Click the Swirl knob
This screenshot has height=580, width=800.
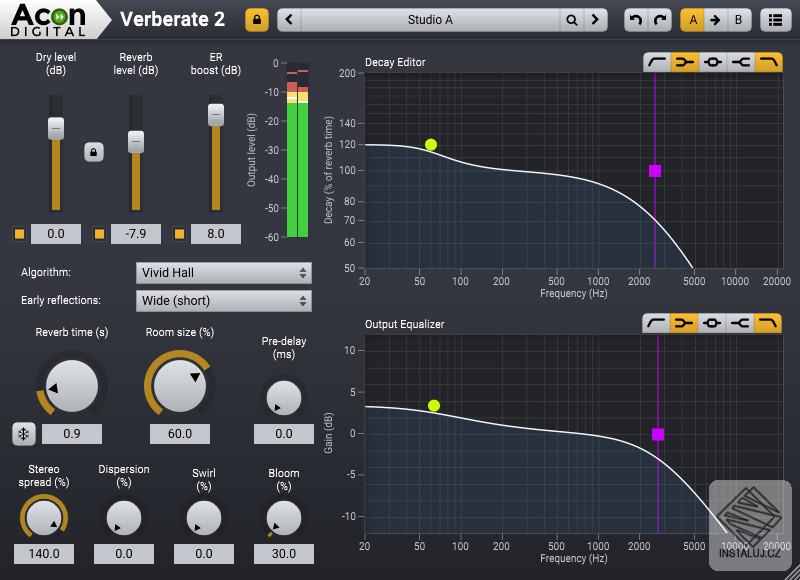pos(204,517)
